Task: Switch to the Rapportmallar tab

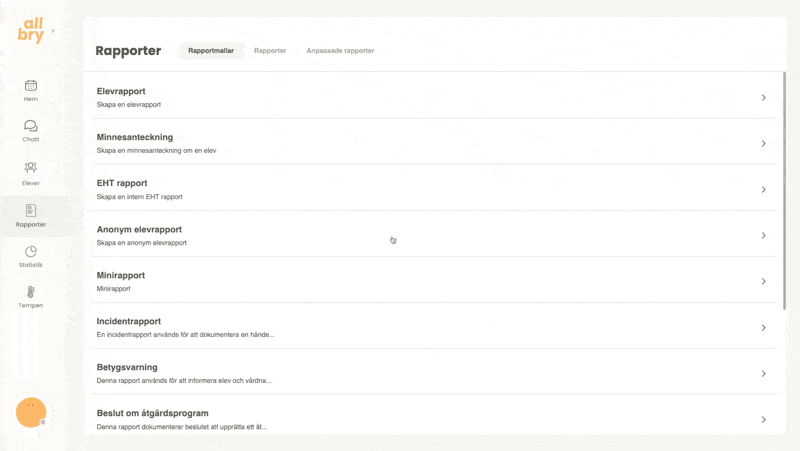Action: click(212, 51)
